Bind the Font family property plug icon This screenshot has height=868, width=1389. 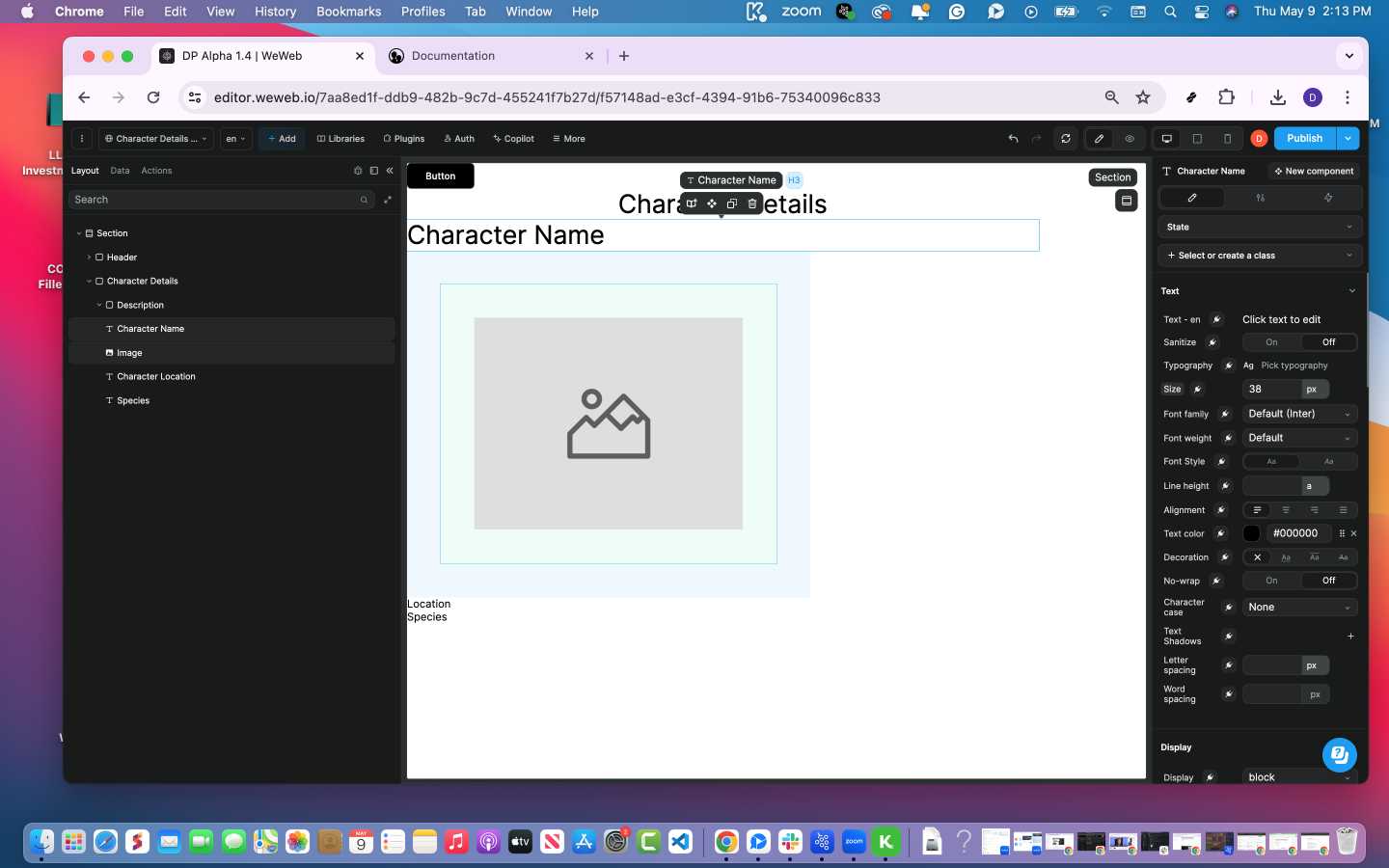[1225, 414]
